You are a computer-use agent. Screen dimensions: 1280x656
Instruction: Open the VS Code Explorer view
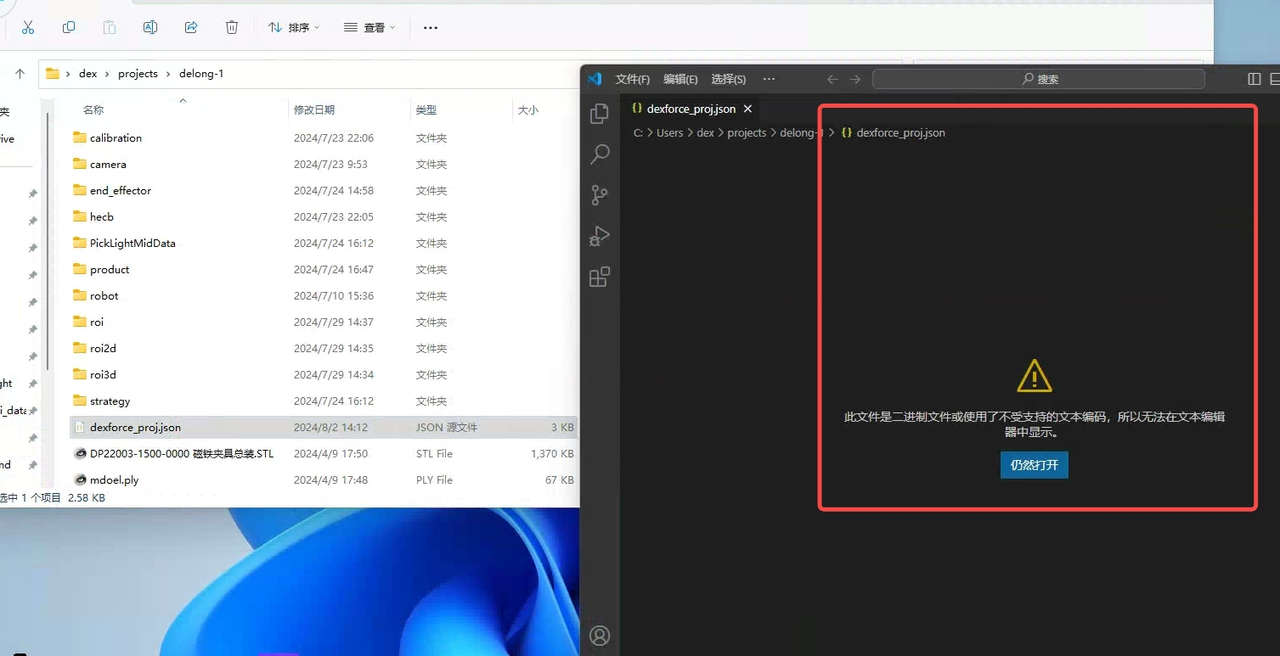click(x=600, y=114)
